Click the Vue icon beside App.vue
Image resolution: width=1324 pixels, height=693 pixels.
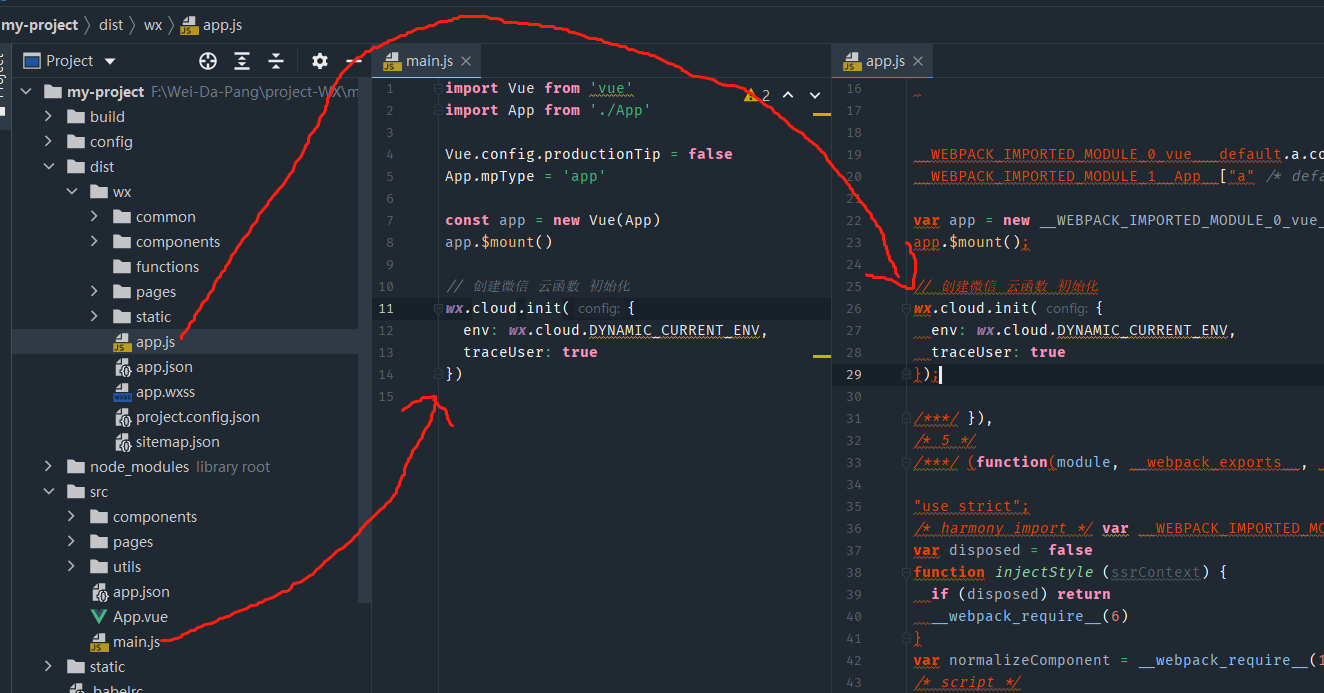coord(99,617)
